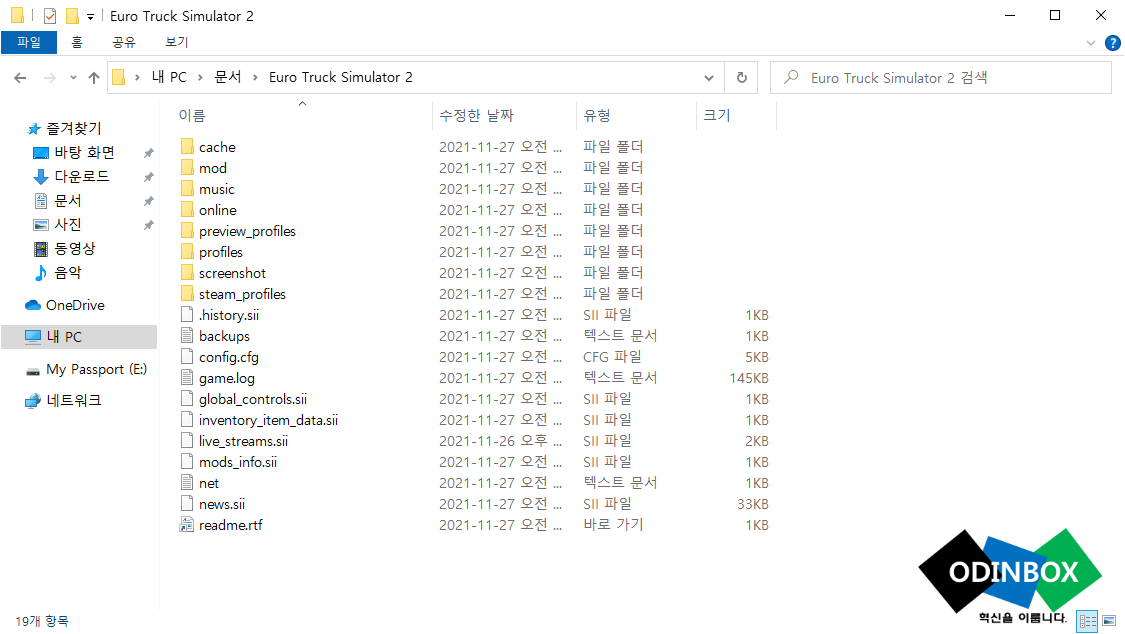The image size is (1125, 634).
Task: Open the cache folder icon
Action: [x=187, y=147]
